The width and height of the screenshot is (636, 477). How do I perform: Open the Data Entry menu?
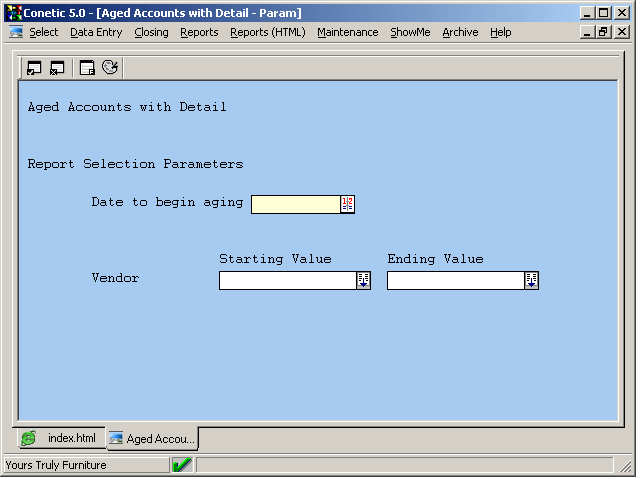pyautogui.click(x=96, y=32)
